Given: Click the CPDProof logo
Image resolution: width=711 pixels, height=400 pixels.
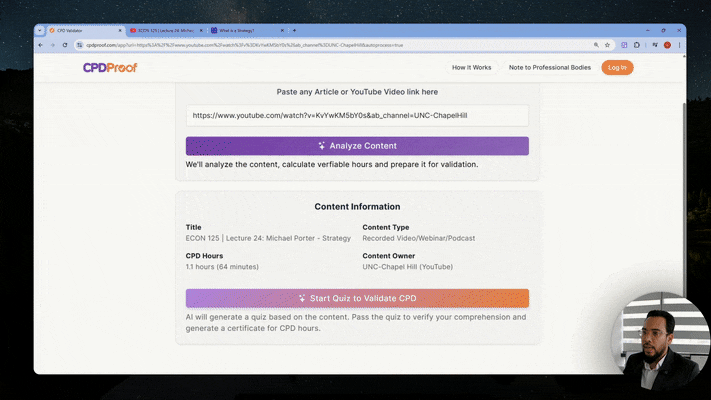Looking at the screenshot, I should (110, 68).
